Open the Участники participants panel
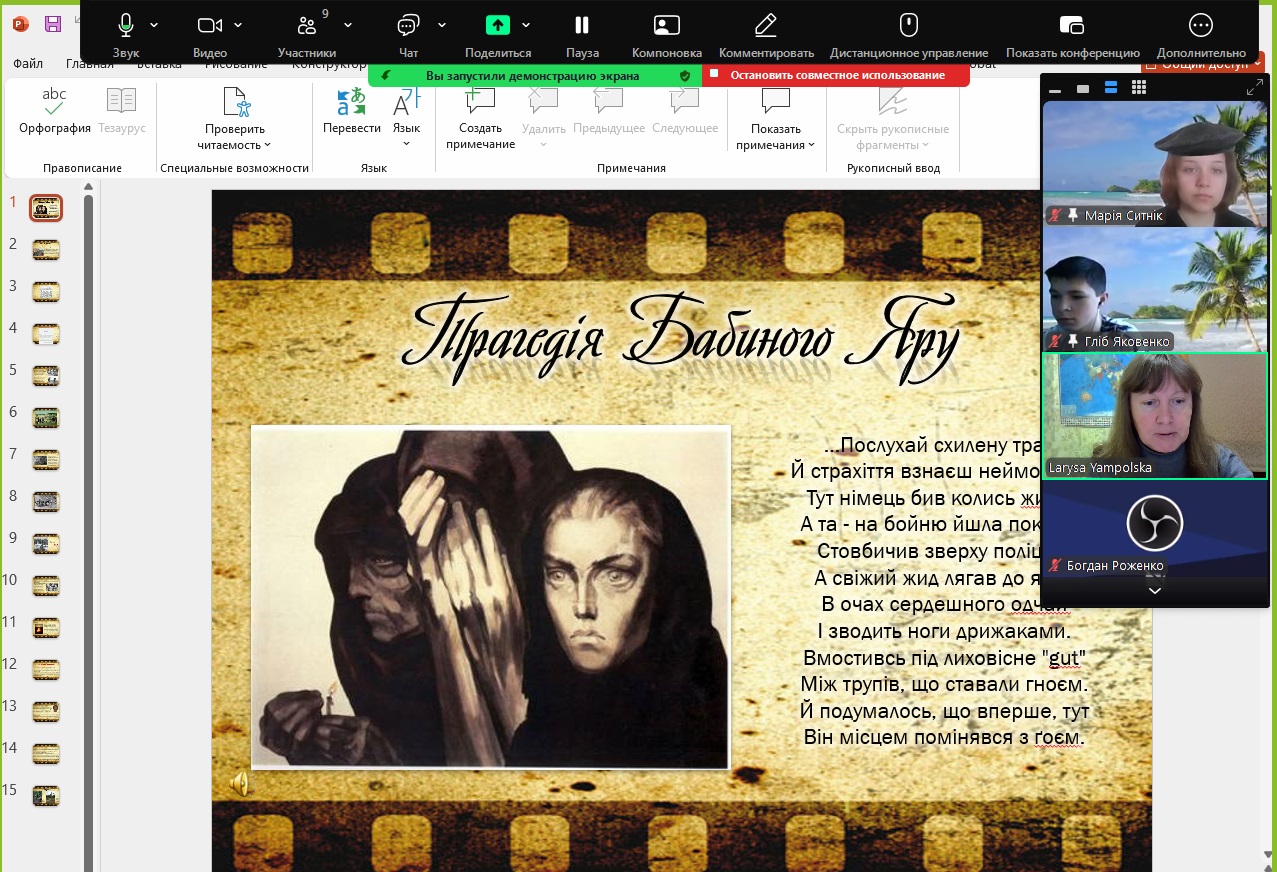Screen dimensions: 1277x872 click(x=306, y=26)
